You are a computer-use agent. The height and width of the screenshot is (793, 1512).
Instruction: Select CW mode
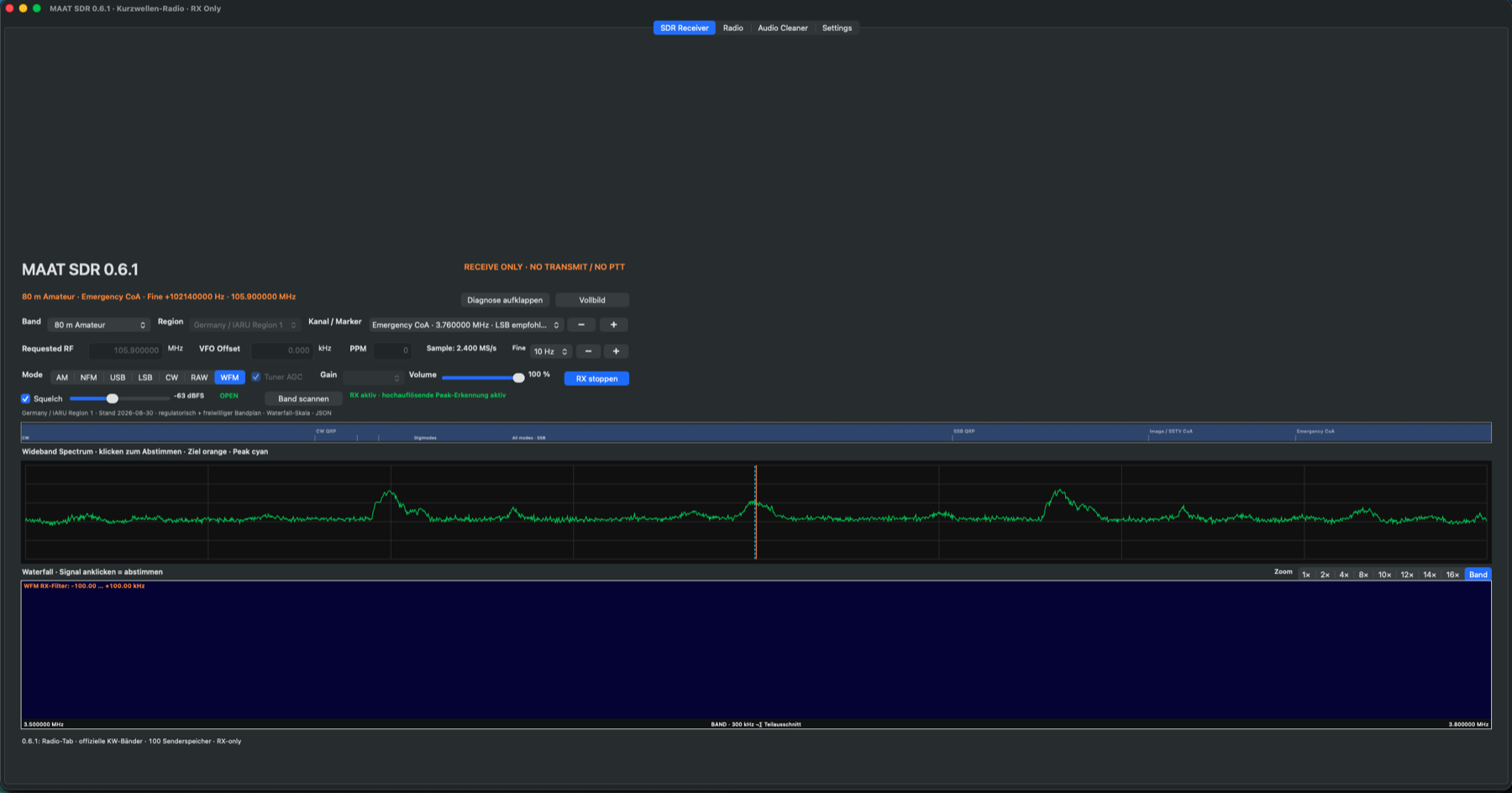pos(171,377)
